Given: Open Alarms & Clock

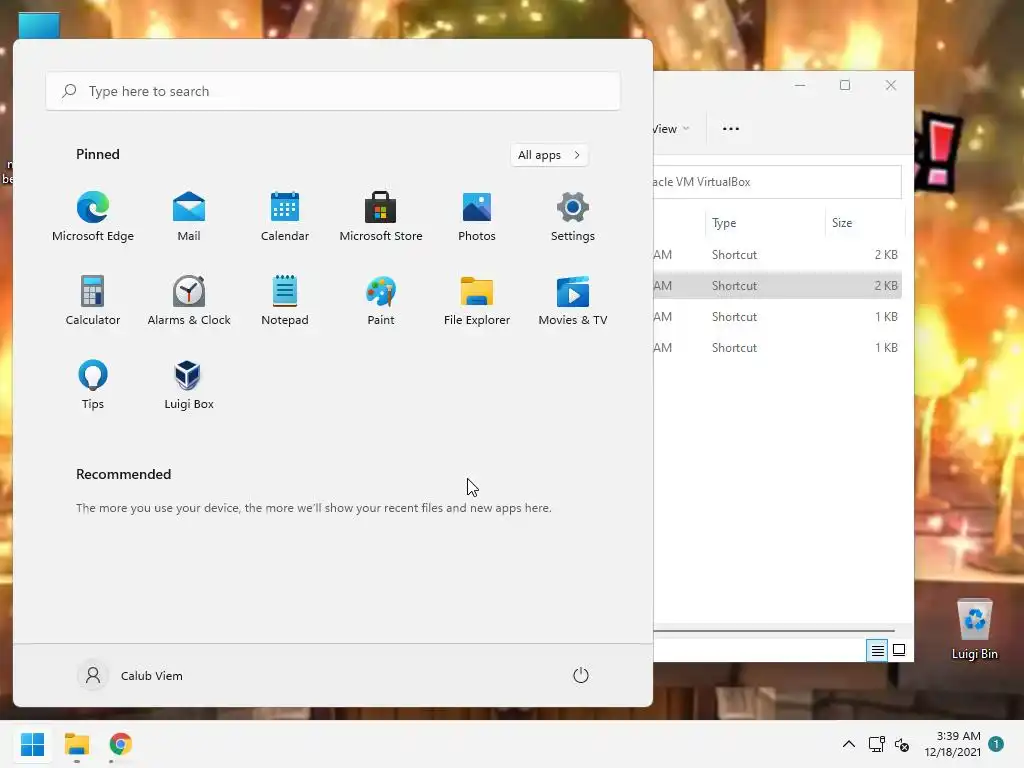Looking at the screenshot, I should [x=189, y=300].
